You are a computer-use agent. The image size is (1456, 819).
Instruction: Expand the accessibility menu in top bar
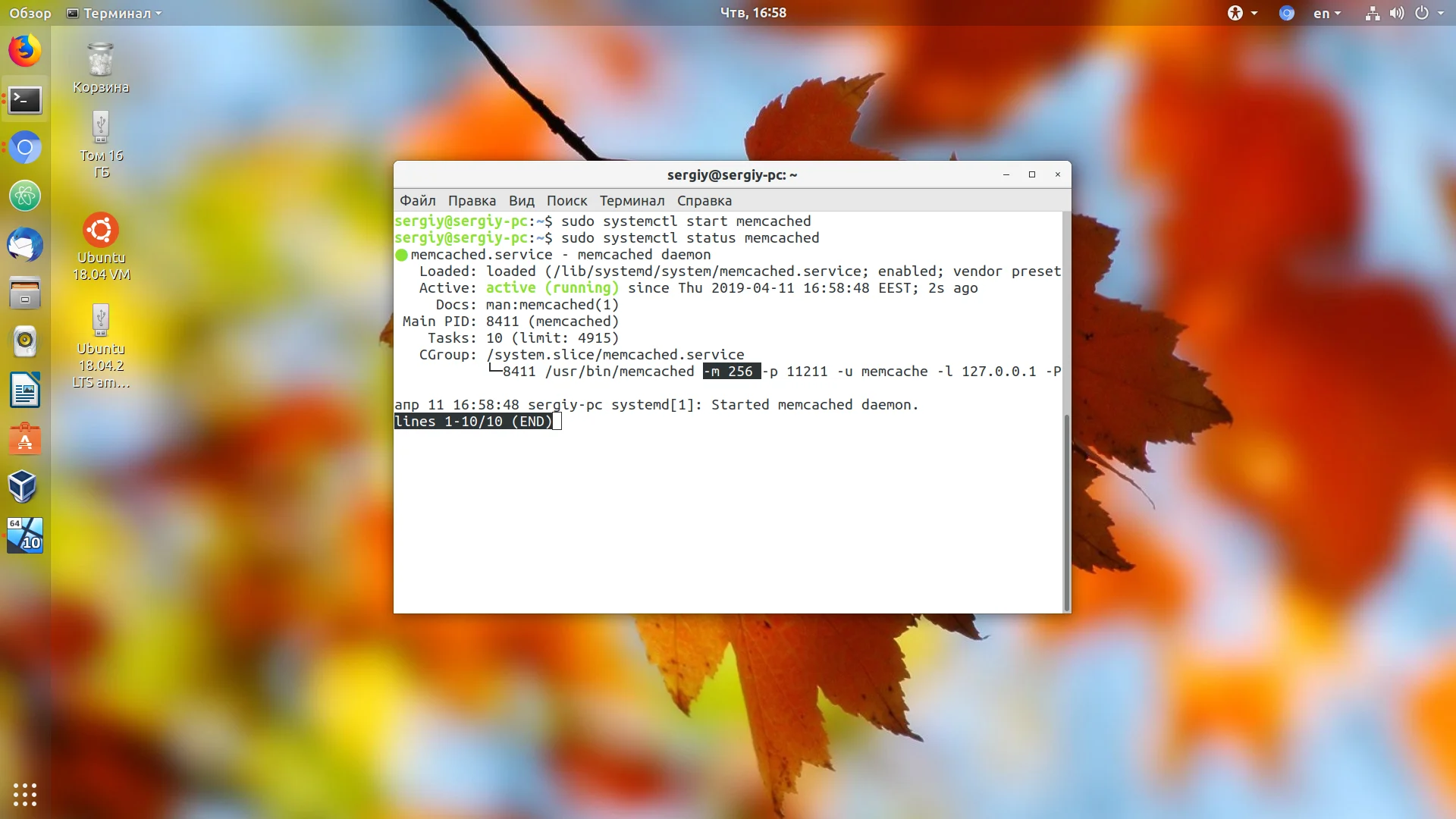(x=1241, y=13)
